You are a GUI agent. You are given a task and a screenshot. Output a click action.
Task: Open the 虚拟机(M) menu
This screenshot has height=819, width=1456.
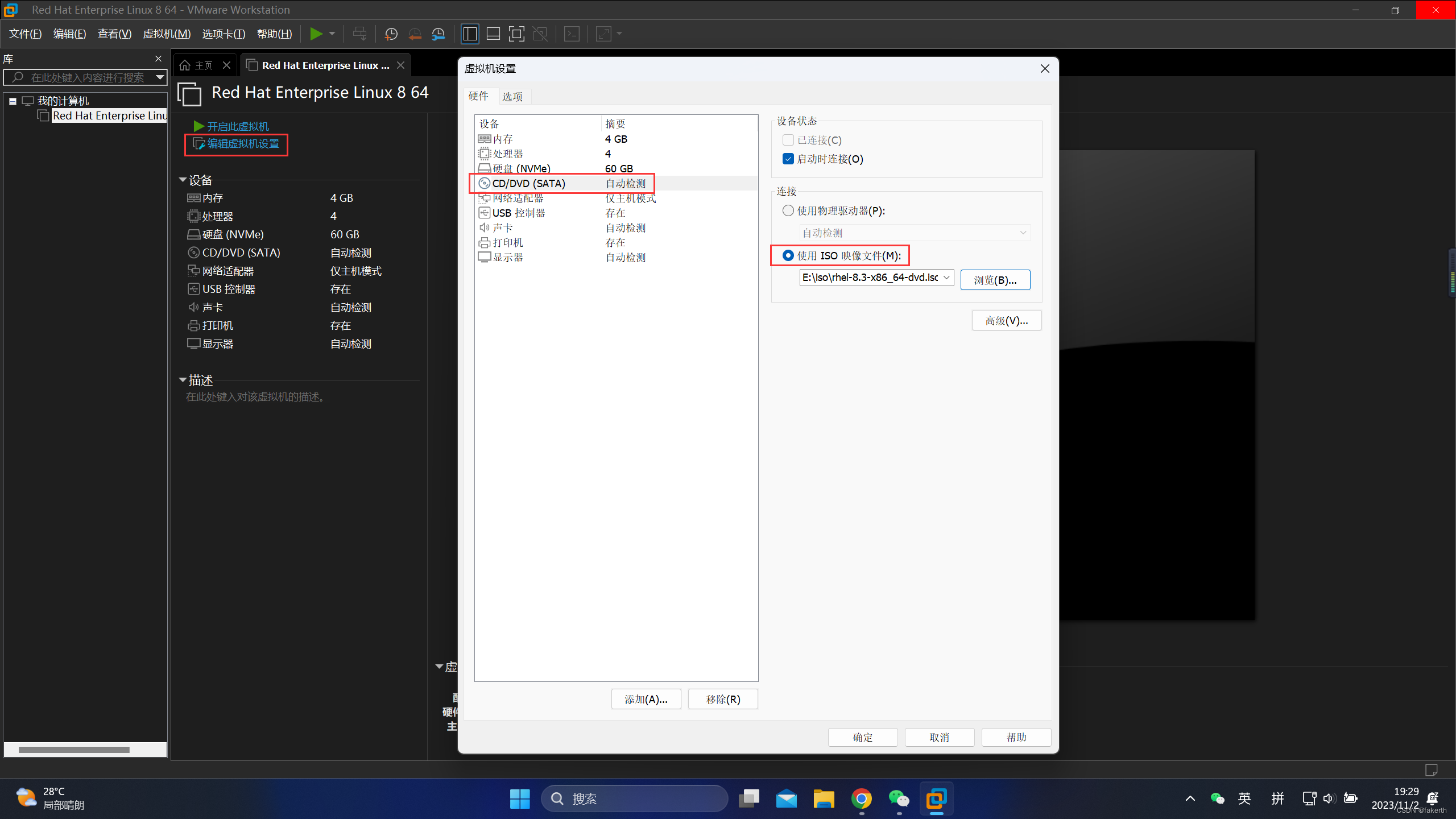coord(166,34)
